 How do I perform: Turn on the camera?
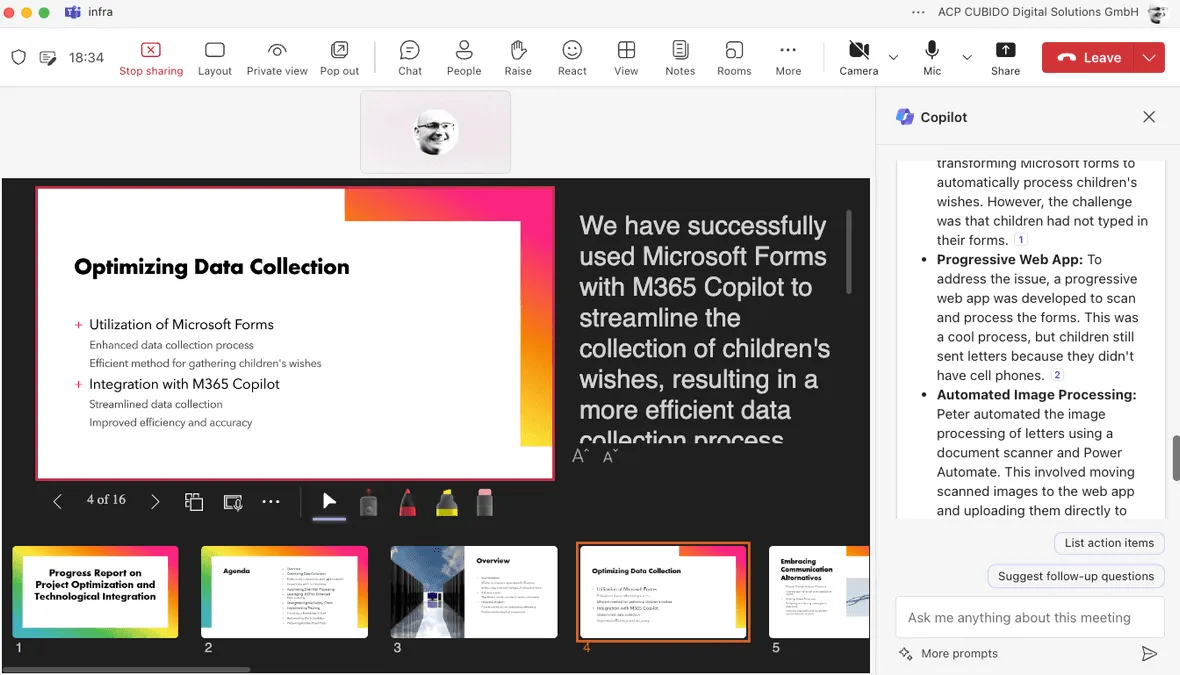pos(858,57)
